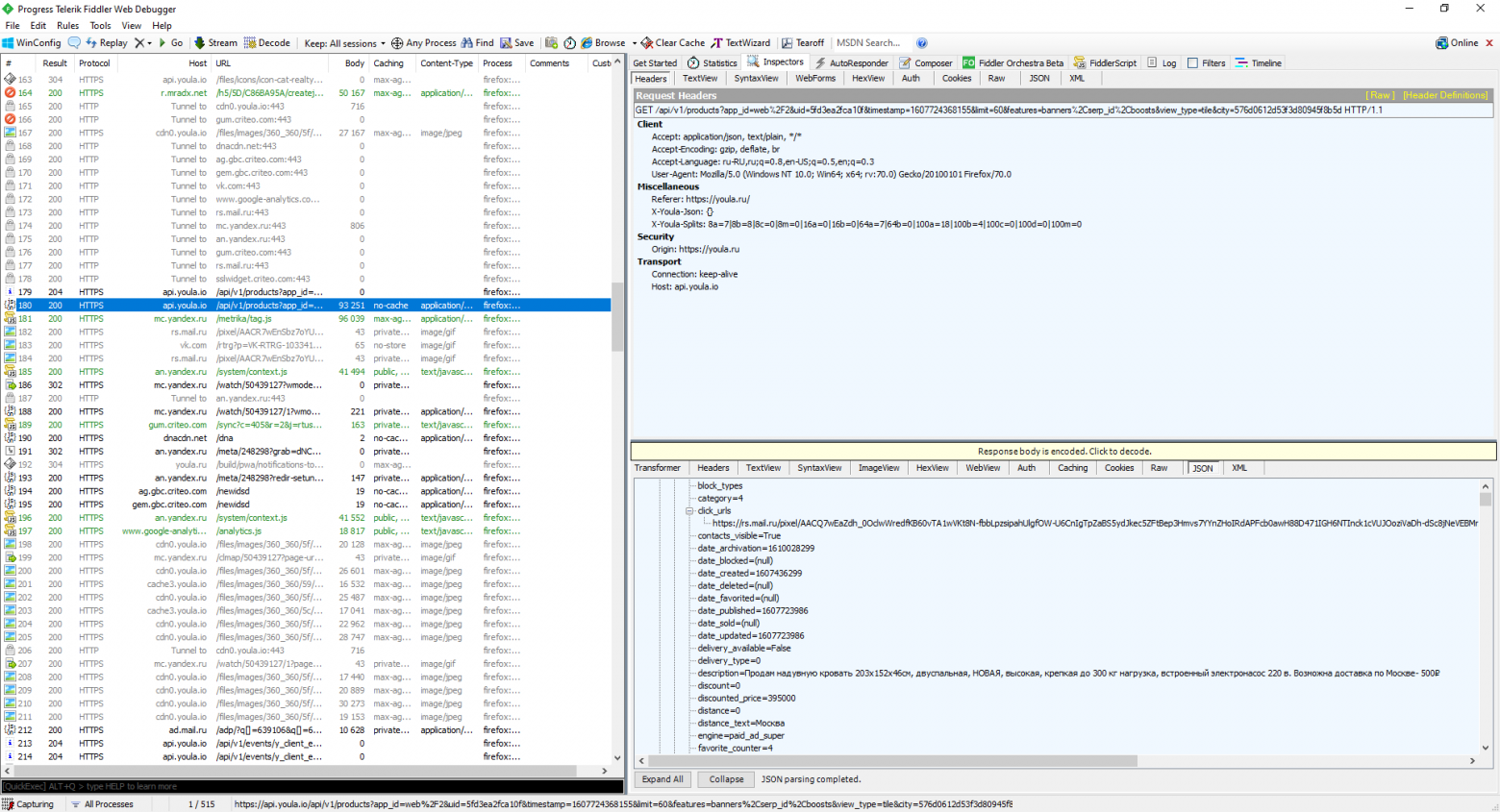The height and width of the screenshot is (812, 1500).
Task: Click the yellow 'Response body is encoded' bar
Action: click(x=1063, y=451)
